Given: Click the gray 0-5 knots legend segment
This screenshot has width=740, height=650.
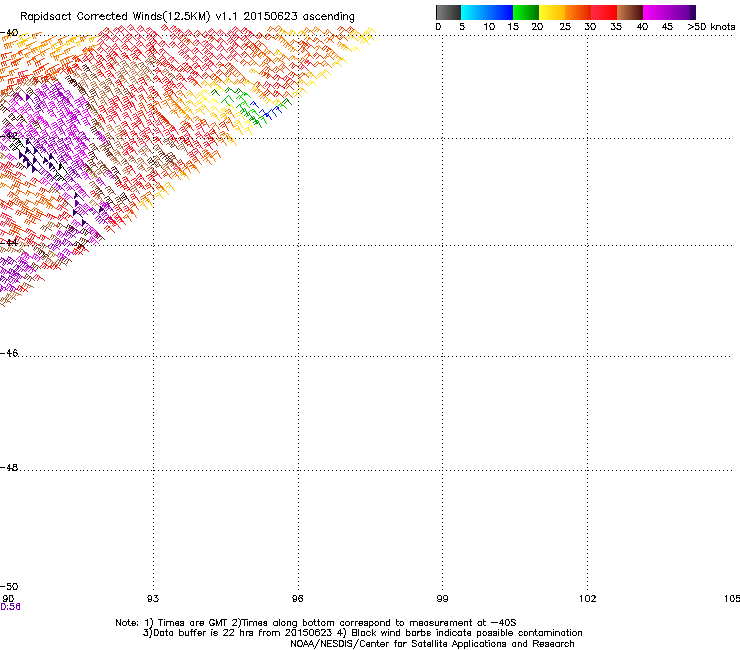Looking at the screenshot, I should pos(448,12).
